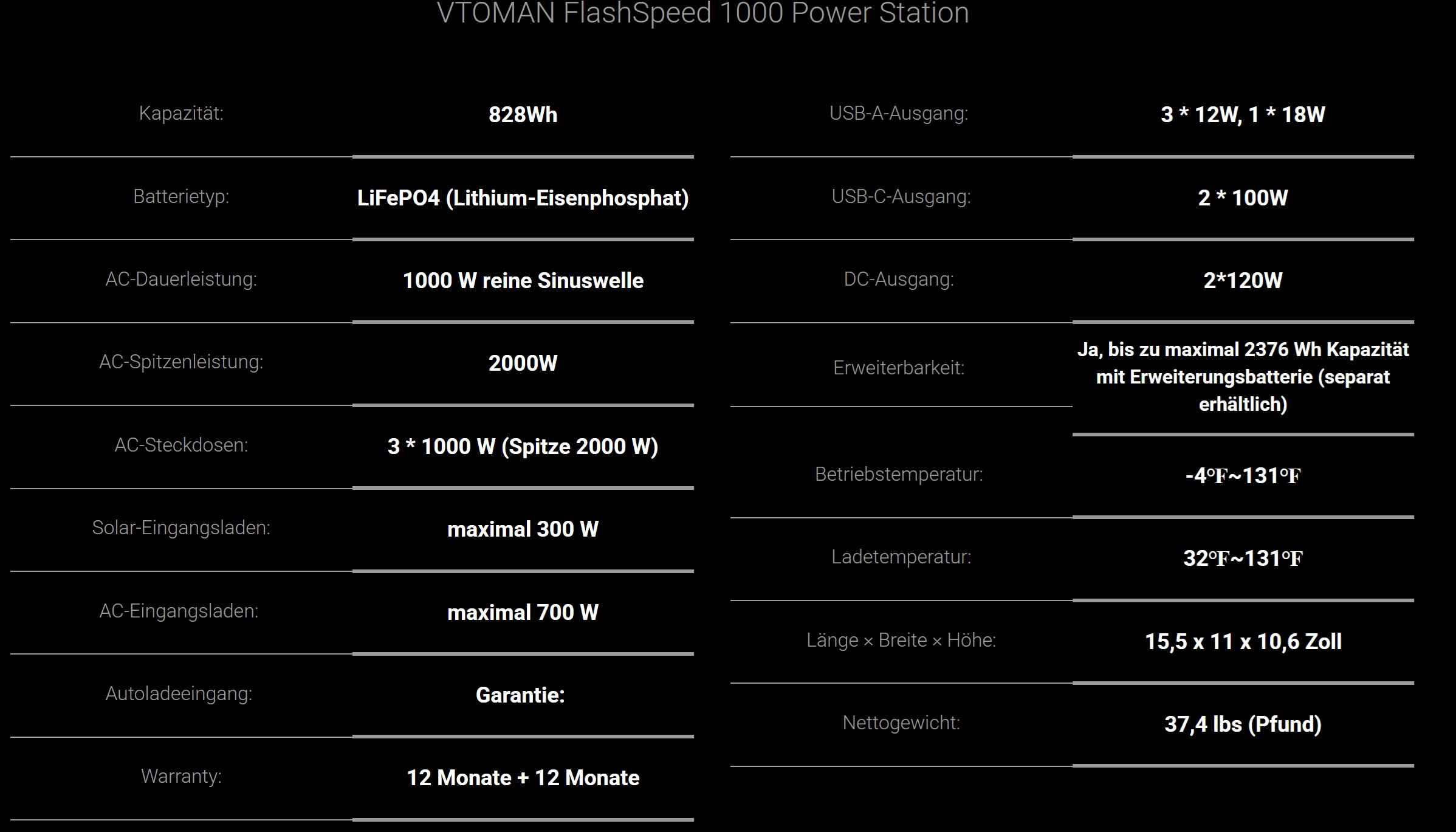Click the maximal 300 W value

(x=523, y=529)
